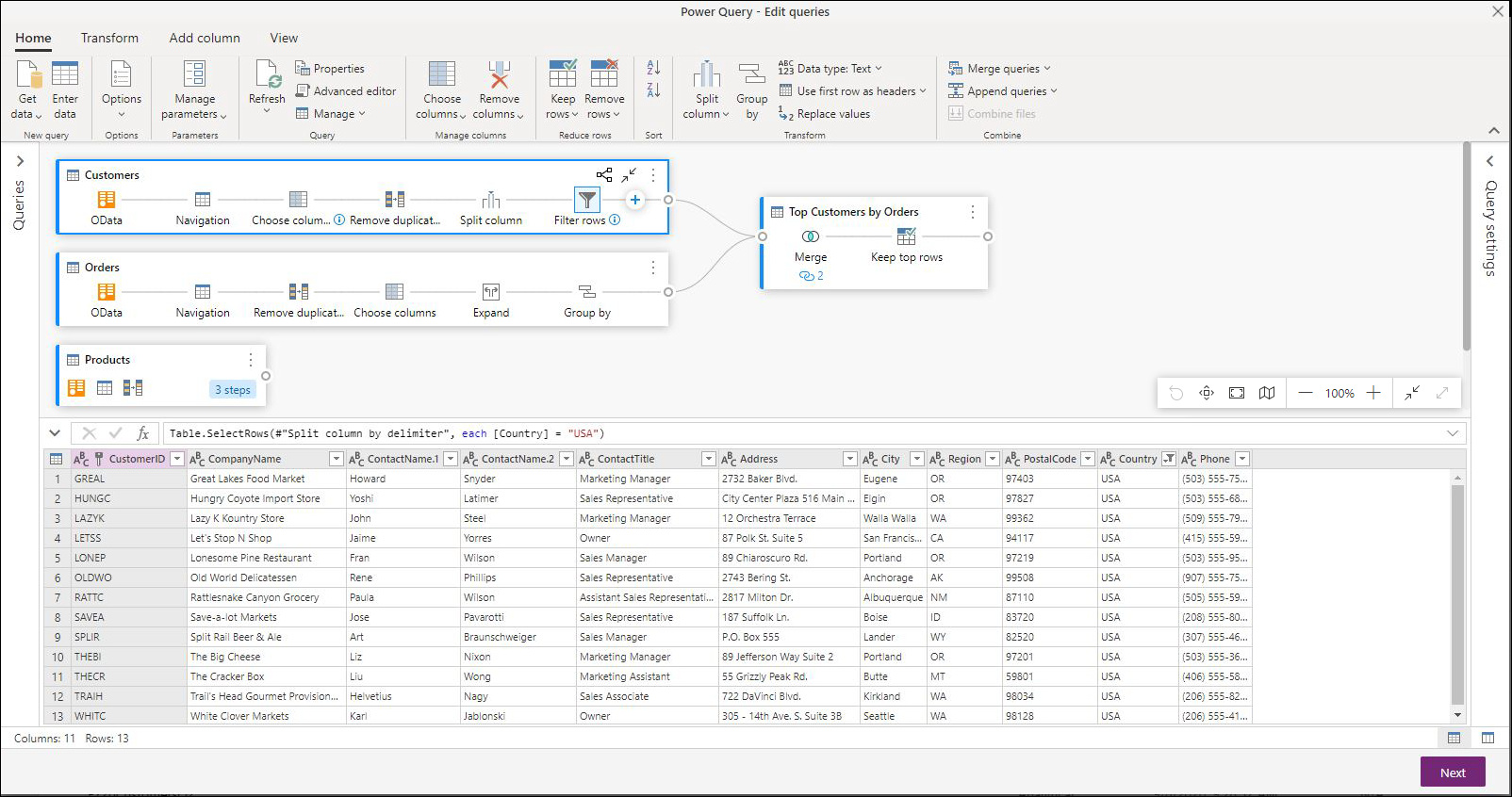Viewport: 1512px width, 797px height.
Task: Click the Sort ascending icon
Action: pyautogui.click(x=653, y=68)
